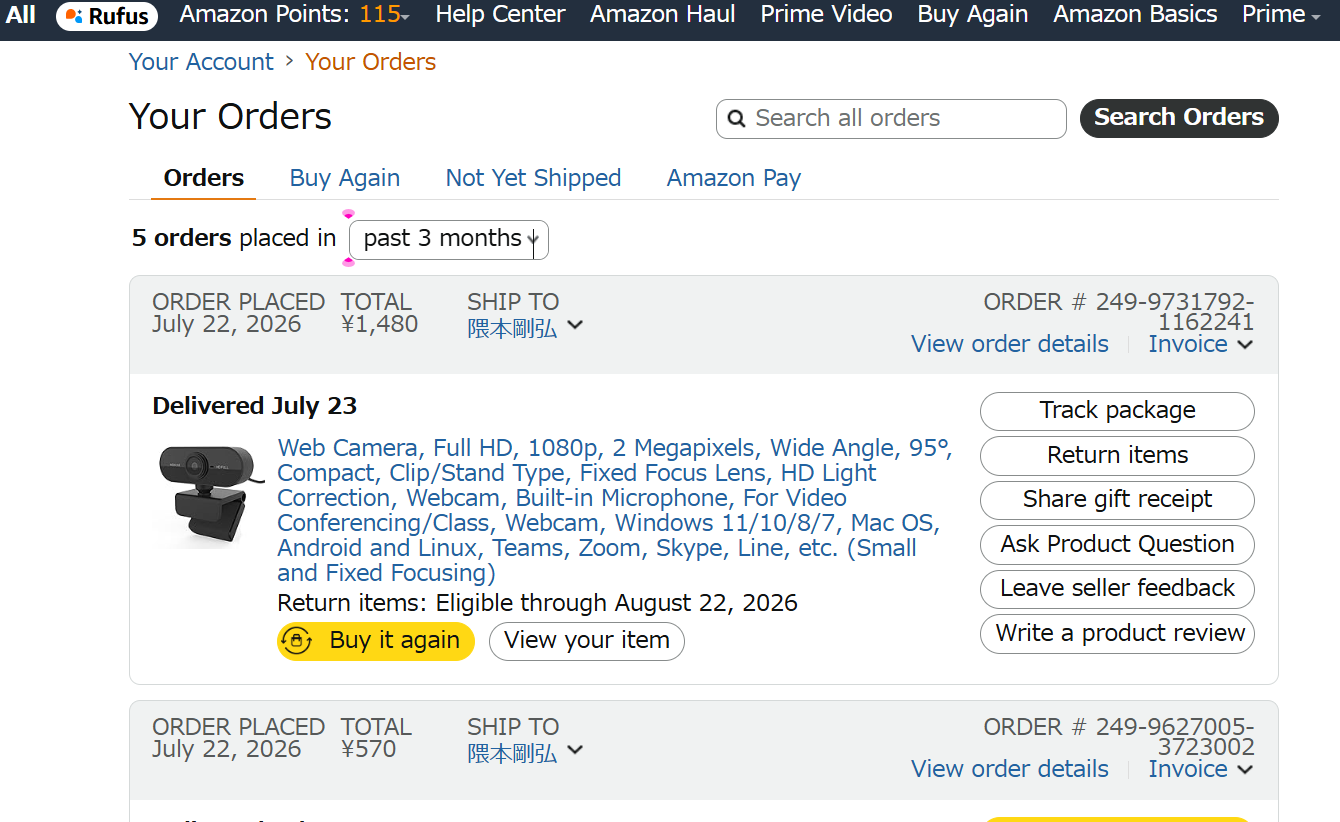
Task: Open the Rufus assistant button
Action: [107, 15]
